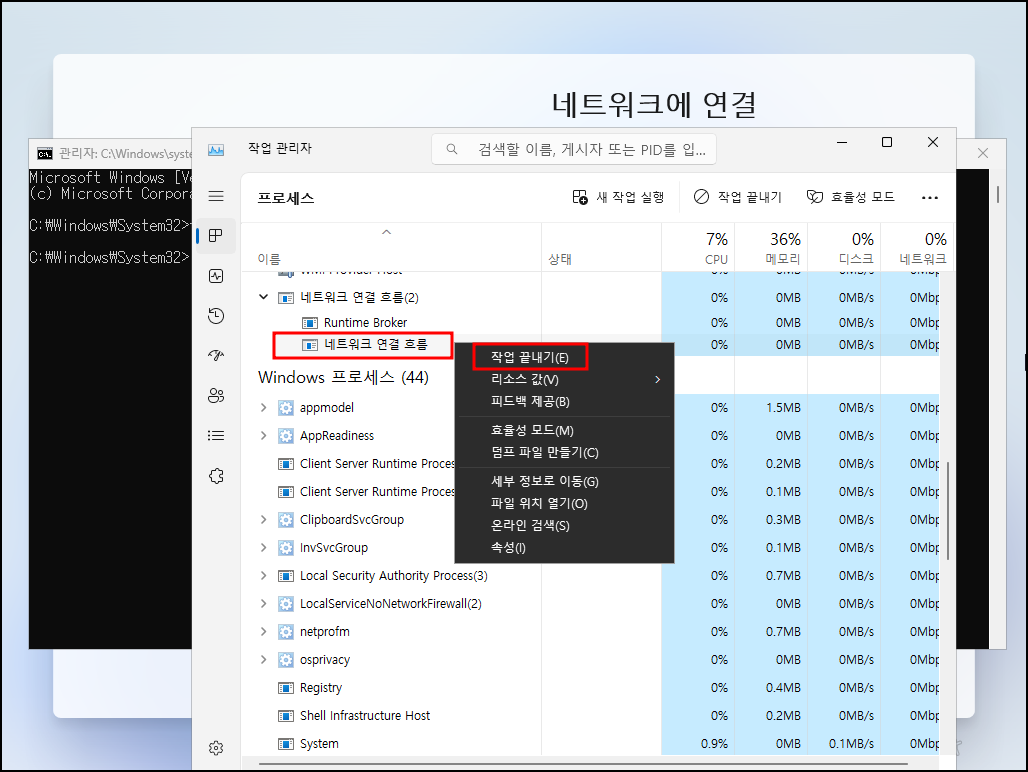Click the 새 작업 실행 button

(618, 197)
